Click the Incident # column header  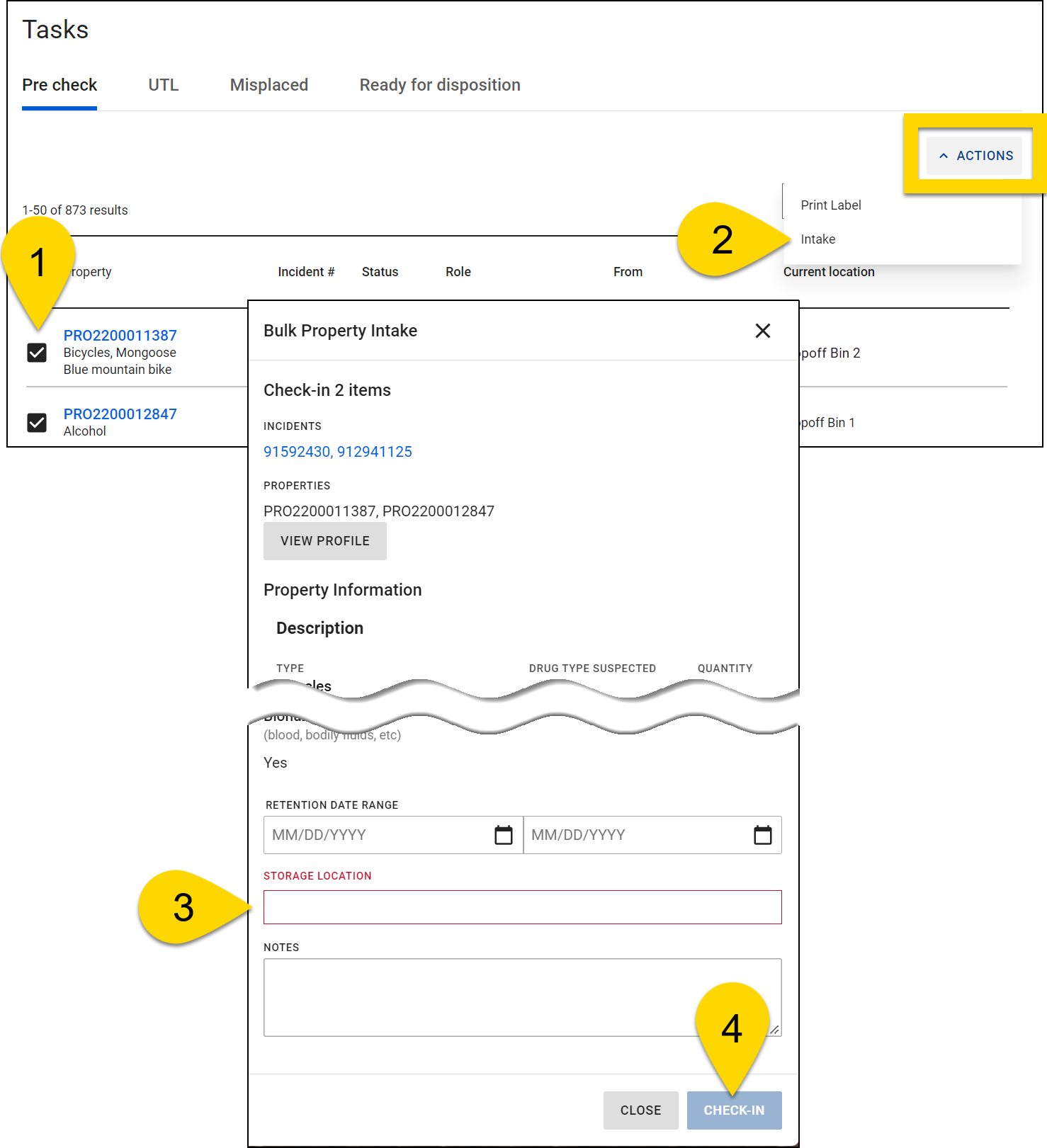click(x=306, y=272)
